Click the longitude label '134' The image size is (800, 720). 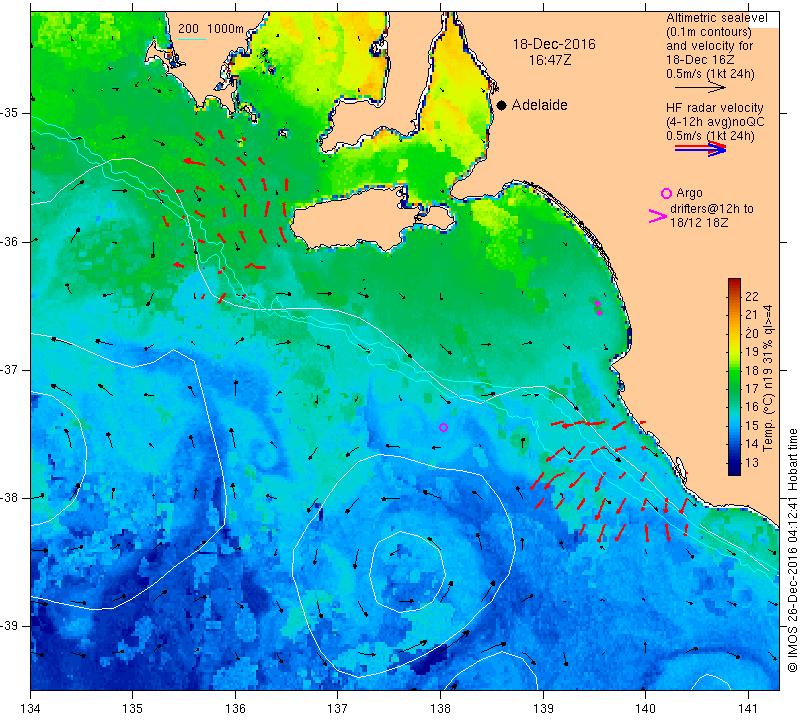(x=31, y=709)
